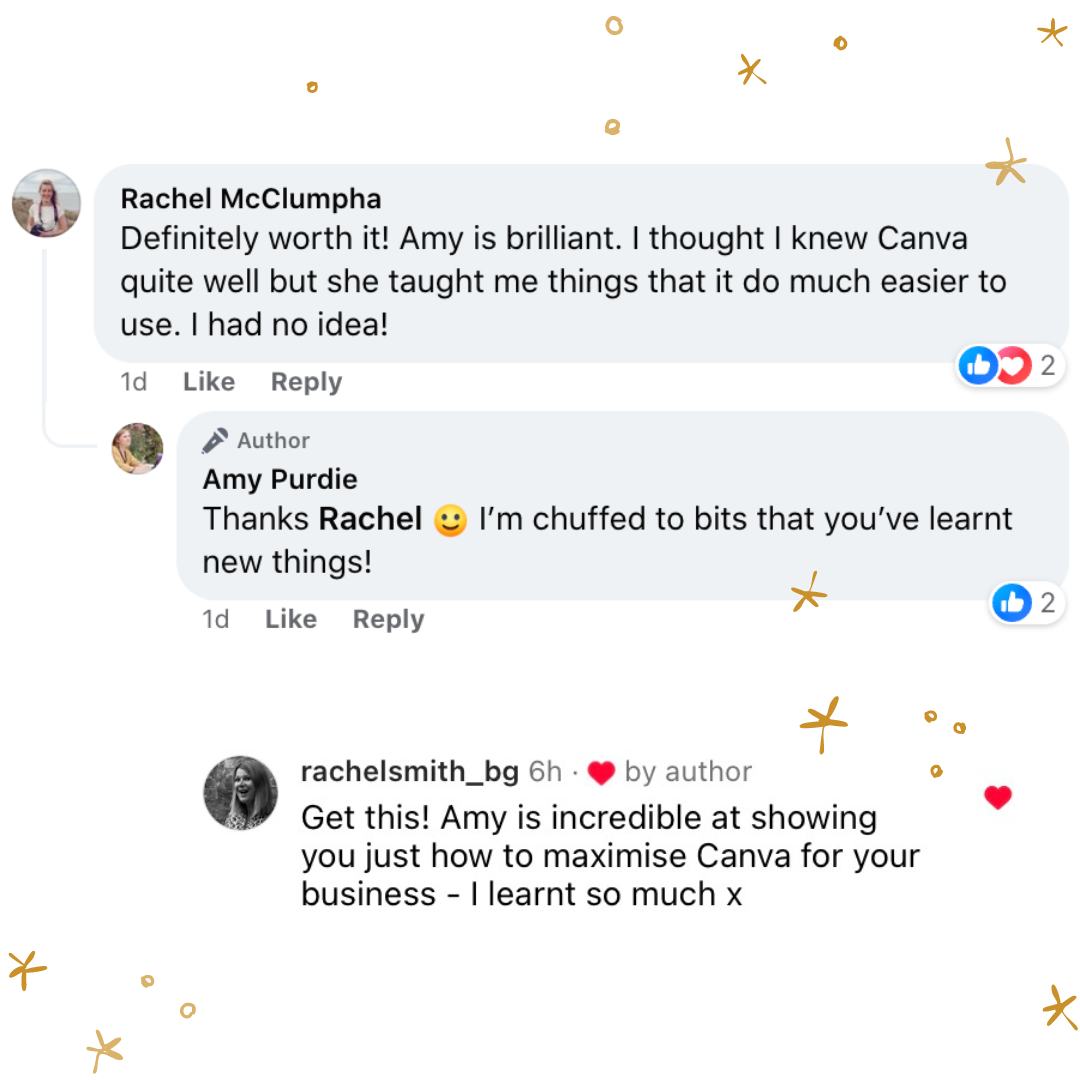This screenshot has width=1080, height=1080.
Task: Click the bold Rachel mention in reply
Action: 370,519
